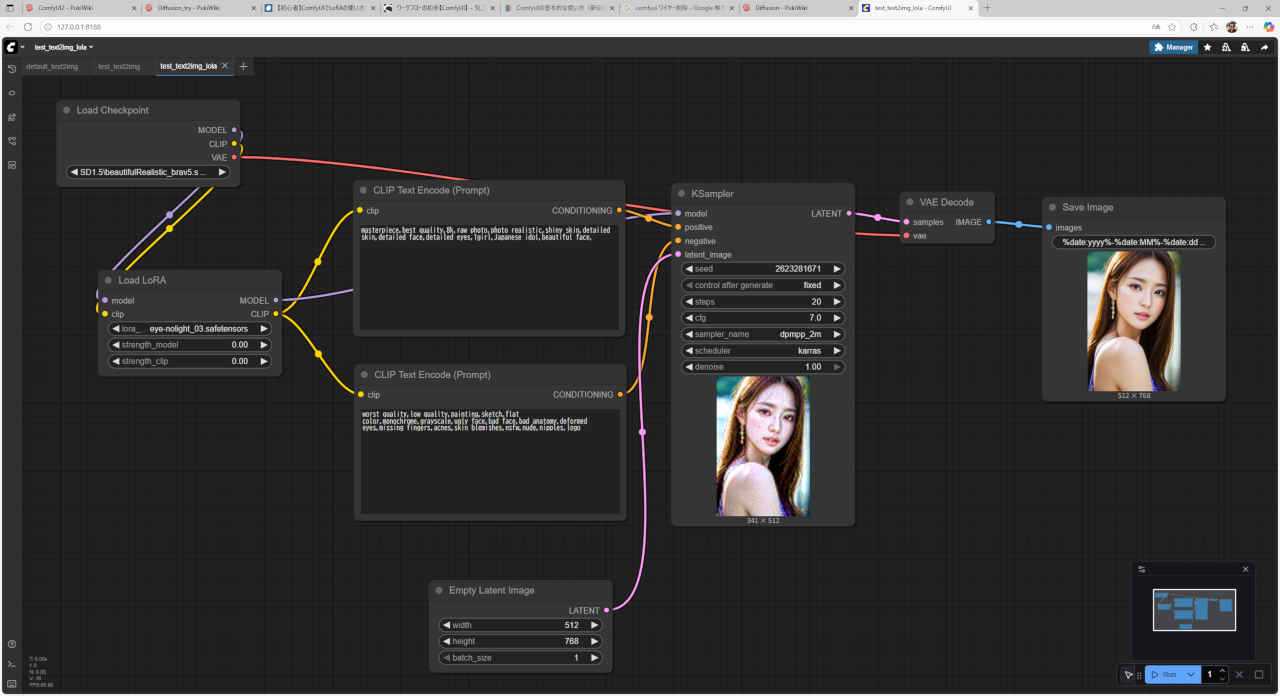1280x696 pixels.
Task: Close the minimap panel
Action: point(1245,570)
